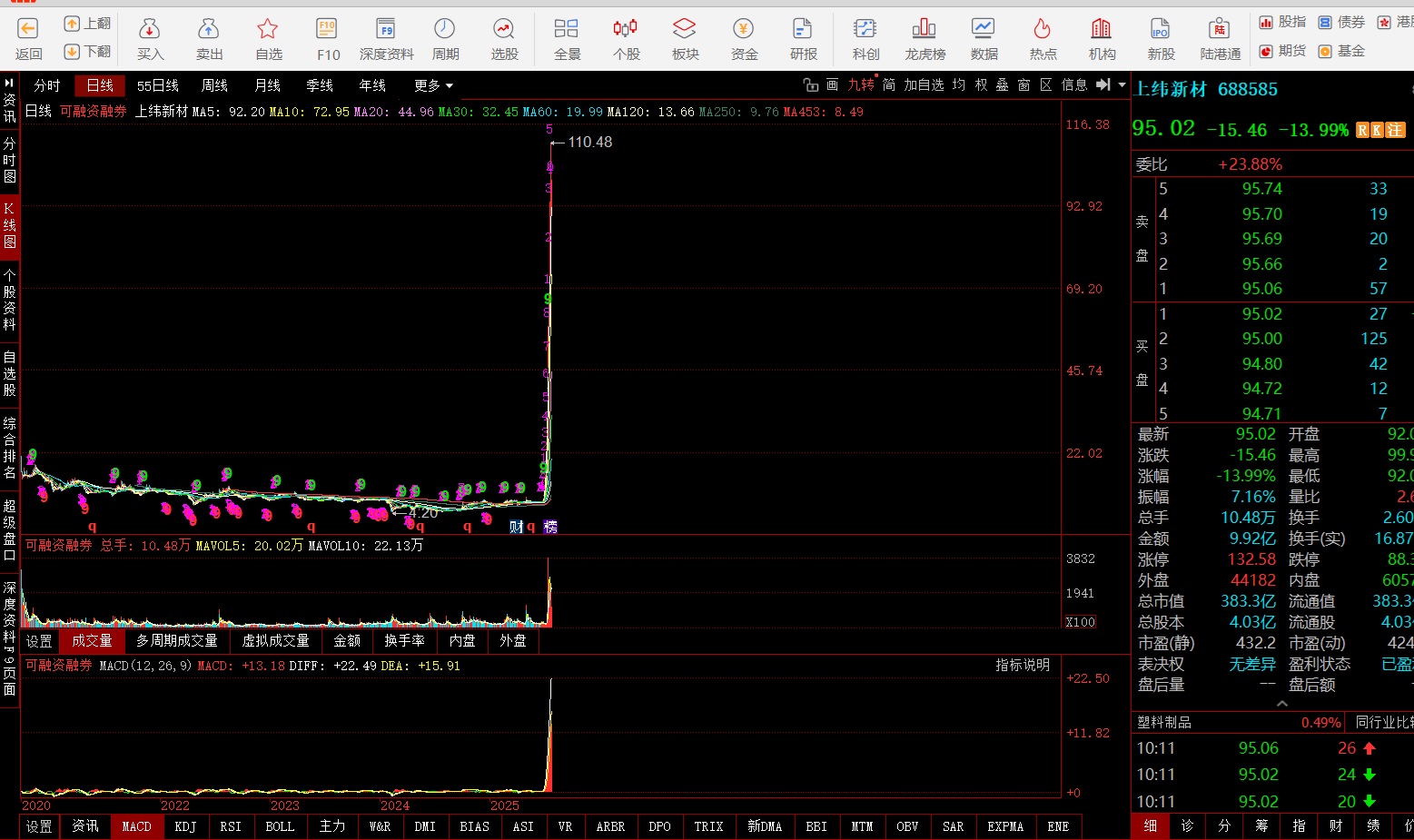Open 深度资料 F9 icon
1414x840 pixels.
click(x=386, y=28)
